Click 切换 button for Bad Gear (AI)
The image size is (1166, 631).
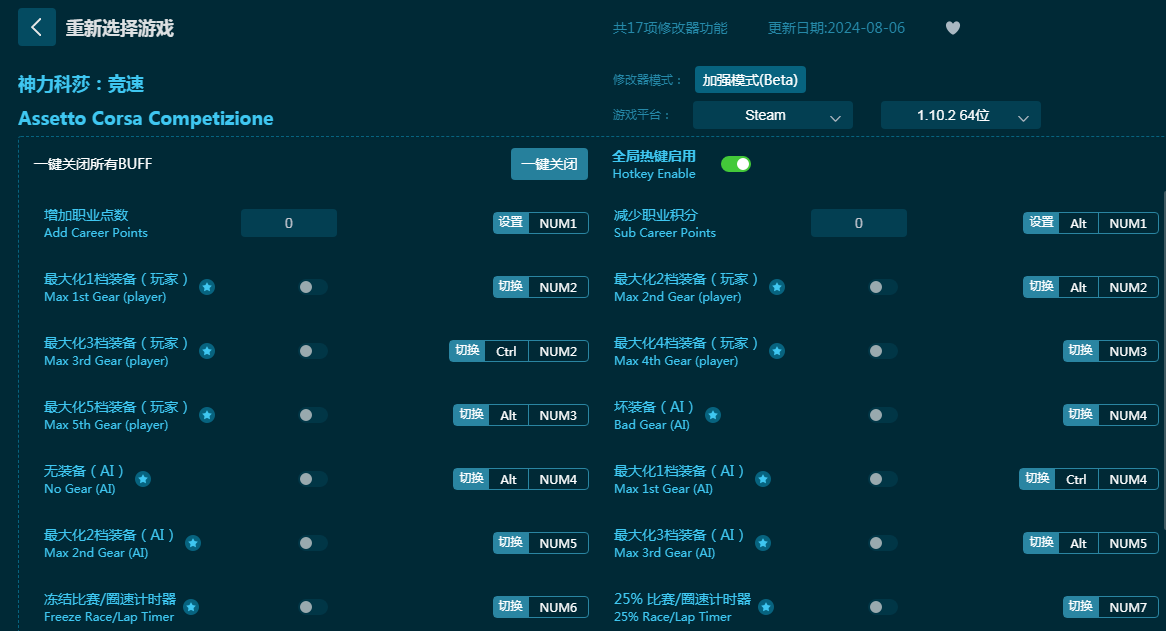pos(1080,415)
